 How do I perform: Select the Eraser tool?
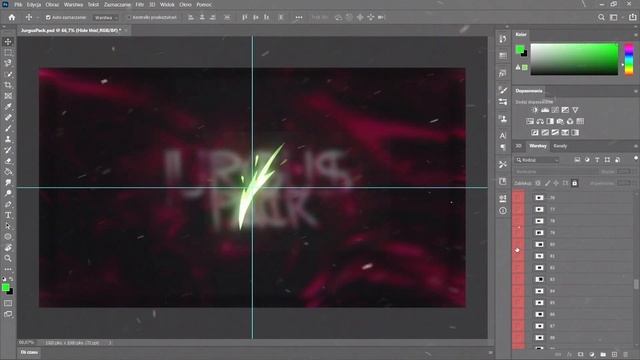8,161
